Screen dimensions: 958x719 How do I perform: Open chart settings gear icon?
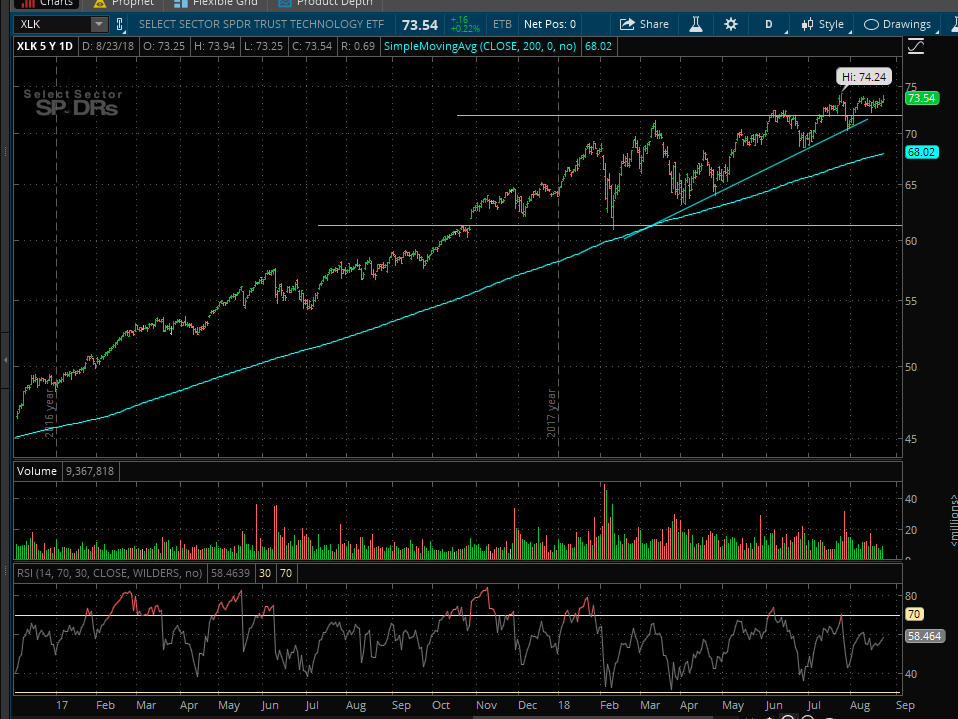click(x=731, y=24)
